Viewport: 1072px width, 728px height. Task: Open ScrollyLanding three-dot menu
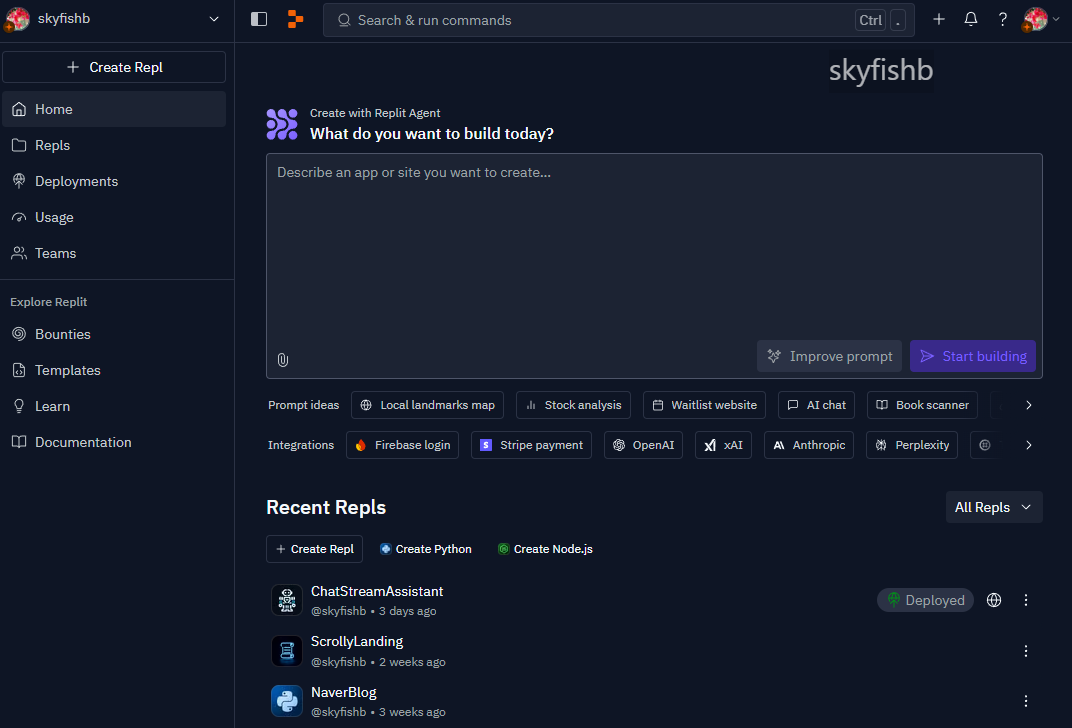[x=1026, y=651]
